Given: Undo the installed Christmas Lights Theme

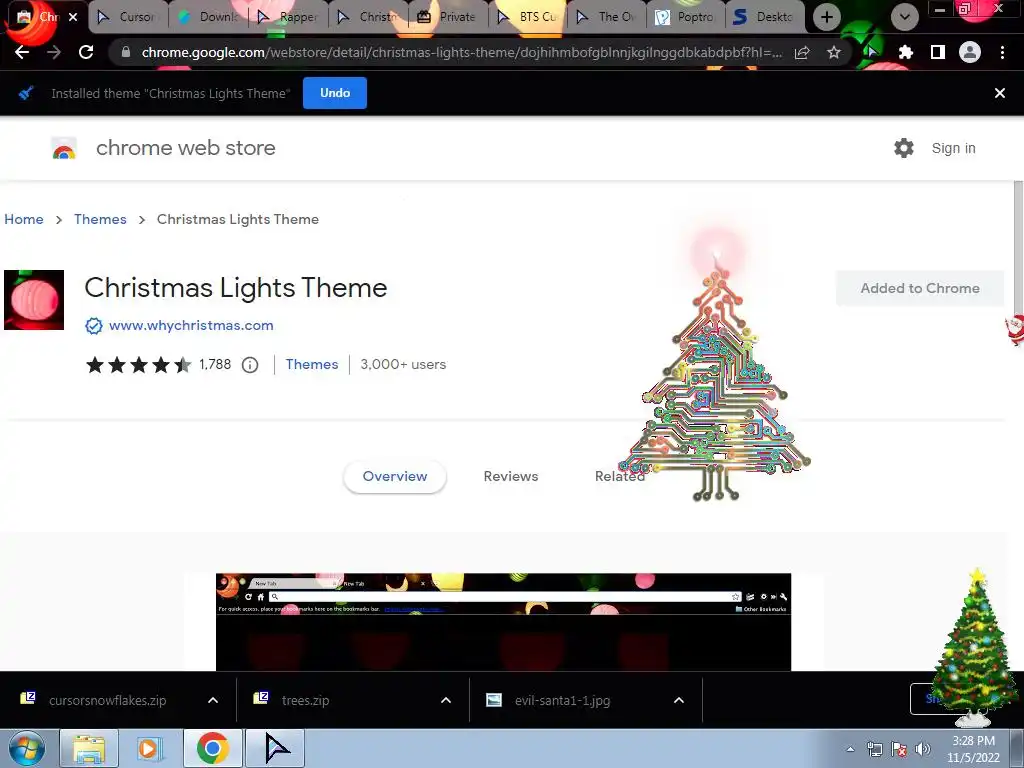Looking at the screenshot, I should [x=335, y=93].
